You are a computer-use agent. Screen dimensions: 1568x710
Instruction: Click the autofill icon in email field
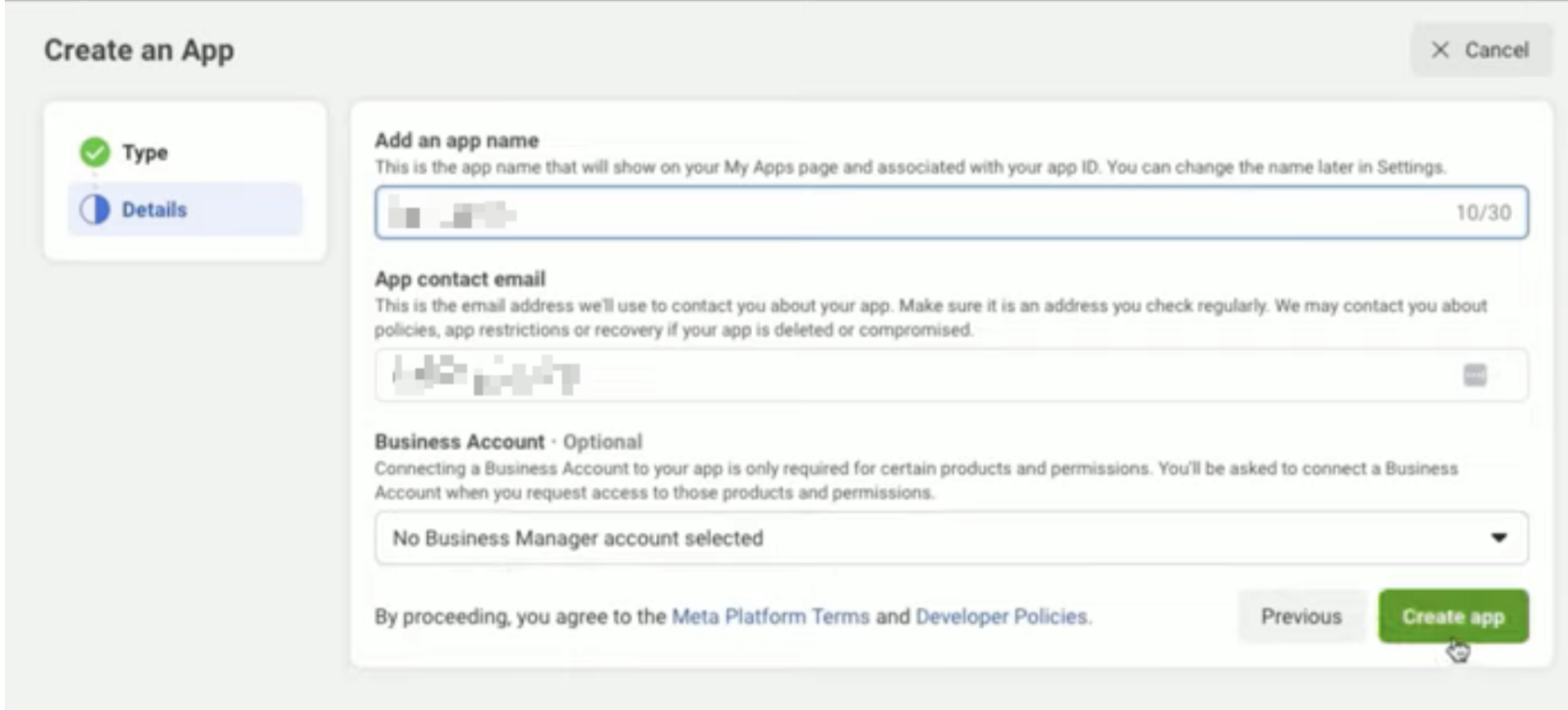tap(1475, 375)
